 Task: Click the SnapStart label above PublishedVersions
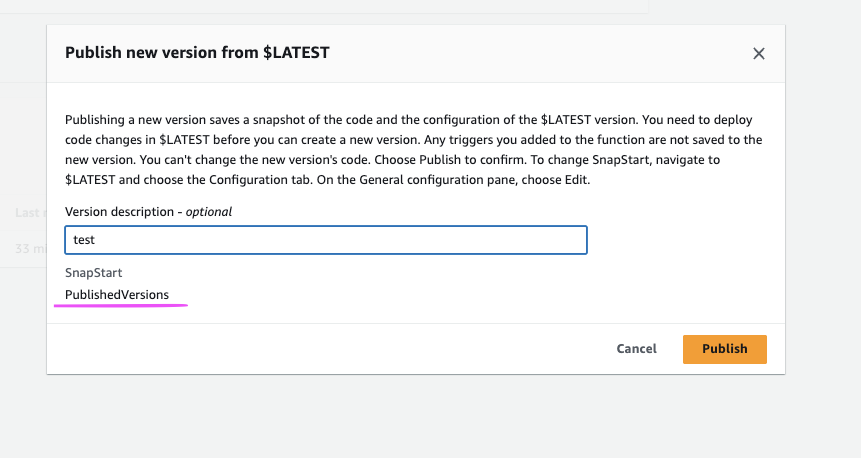pos(93,272)
